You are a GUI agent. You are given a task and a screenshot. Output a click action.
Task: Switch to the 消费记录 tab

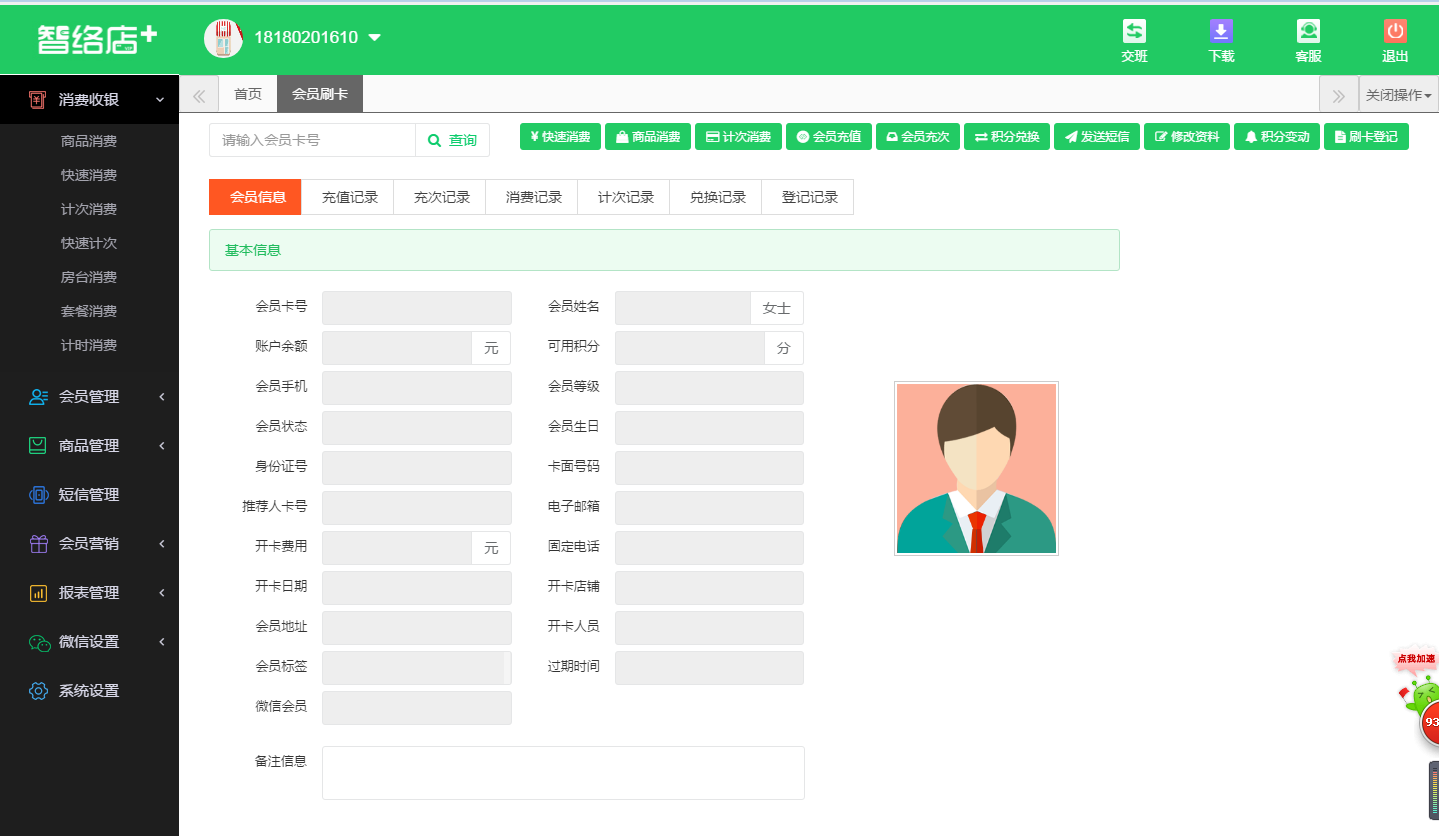531,197
